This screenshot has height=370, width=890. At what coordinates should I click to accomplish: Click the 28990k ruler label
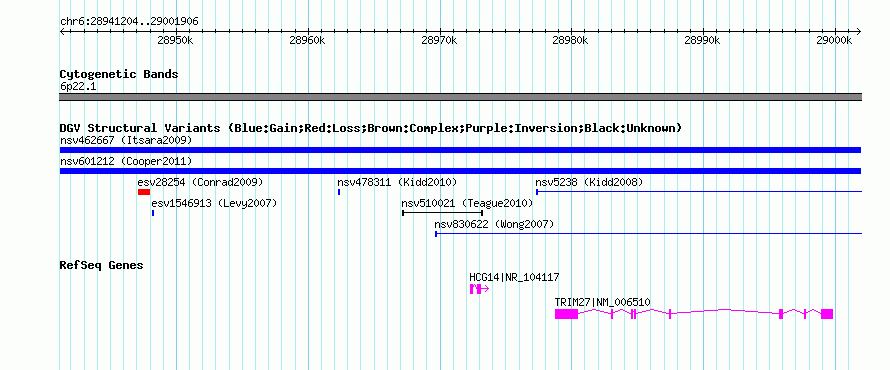(702, 41)
